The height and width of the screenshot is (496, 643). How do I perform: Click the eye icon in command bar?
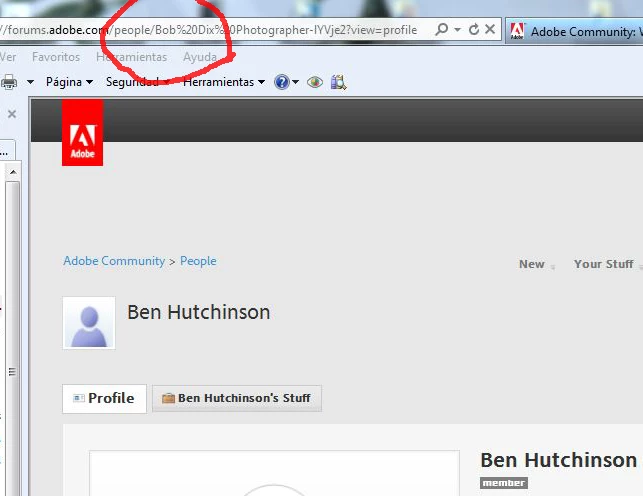(x=315, y=82)
